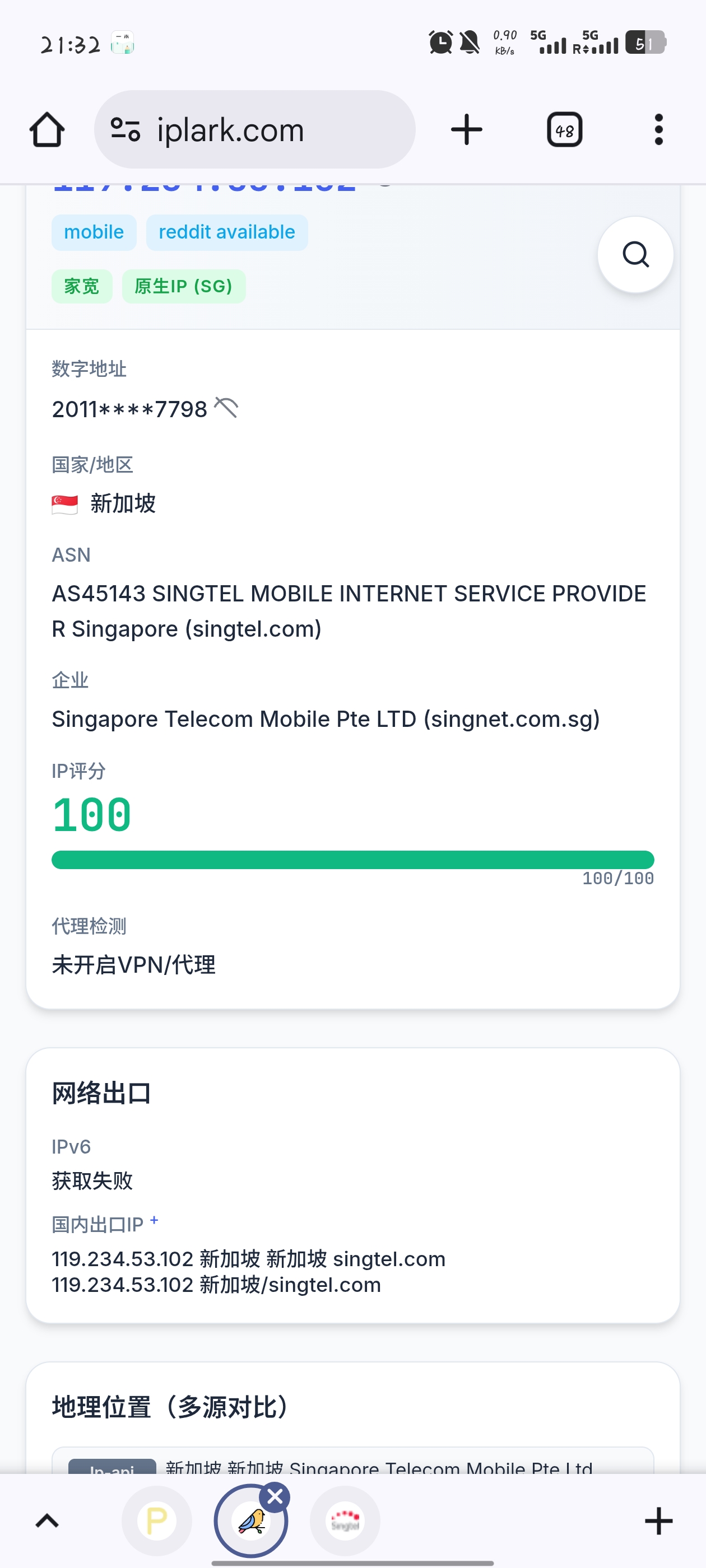Tap the iplark.com address bar
Image resolution: width=706 pixels, height=1568 pixels.
point(256,130)
